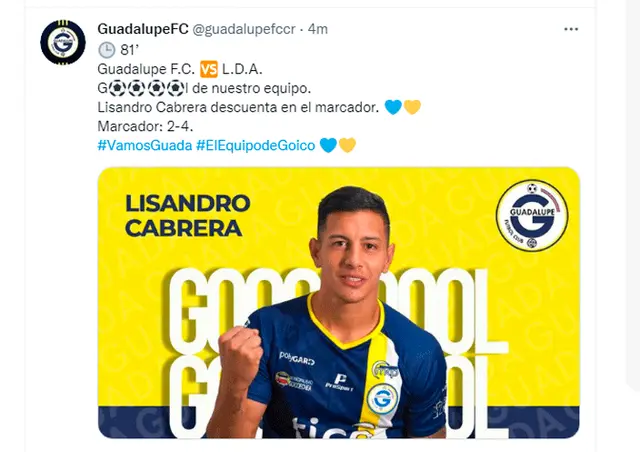Viewport: 640px width, 452px height.
Task: Click the yellow heart after marcador
Action: coord(412,107)
